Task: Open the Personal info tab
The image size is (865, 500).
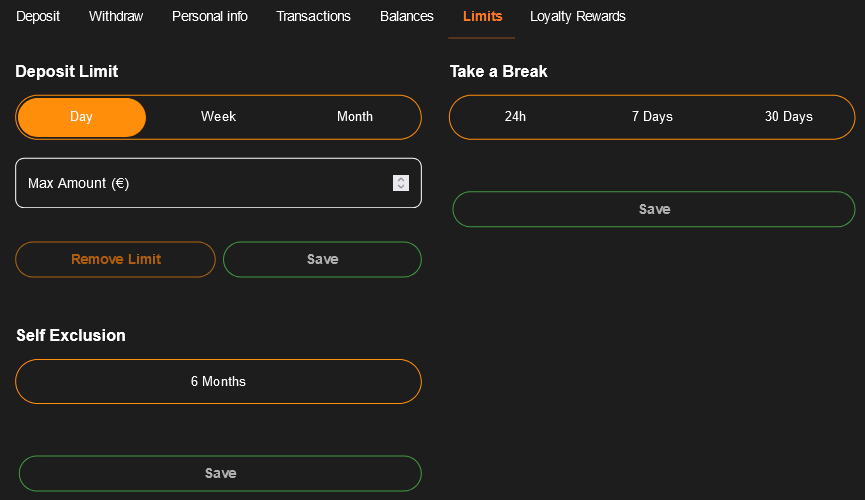Action: tap(210, 17)
